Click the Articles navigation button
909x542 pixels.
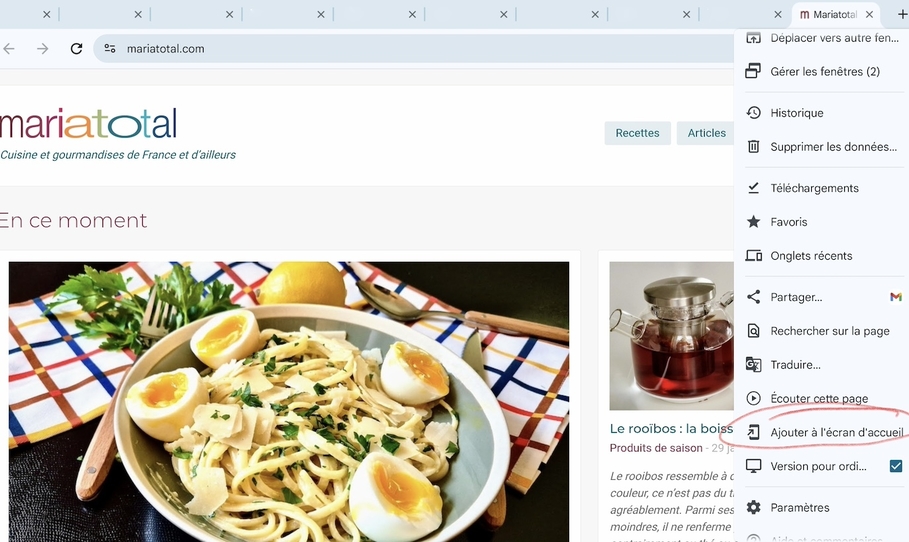pyautogui.click(x=706, y=133)
